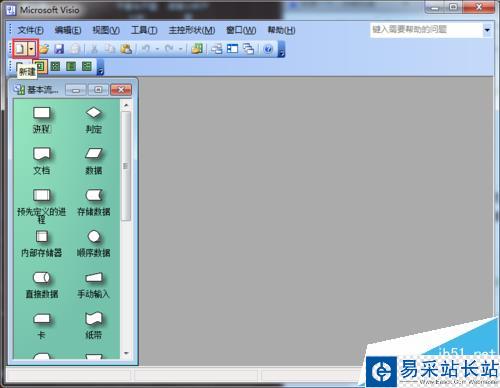Click the stencil scrollbar up arrow
Screen dimensions: 500x388
point(126,105)
